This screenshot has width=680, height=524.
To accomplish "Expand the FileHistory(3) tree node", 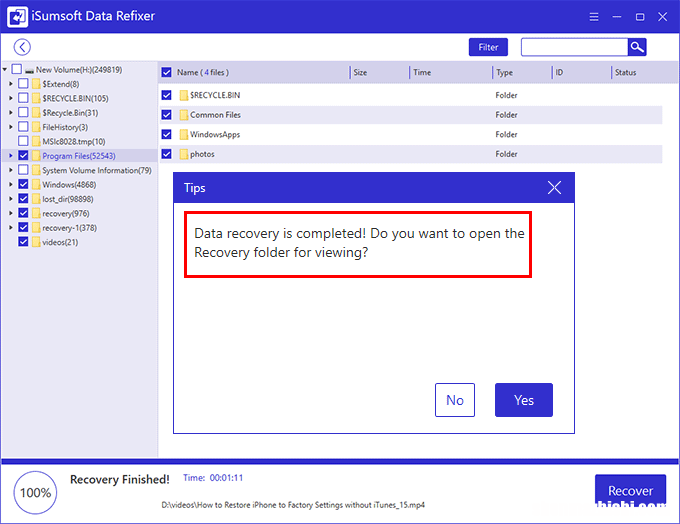I will tap(11, 127).
